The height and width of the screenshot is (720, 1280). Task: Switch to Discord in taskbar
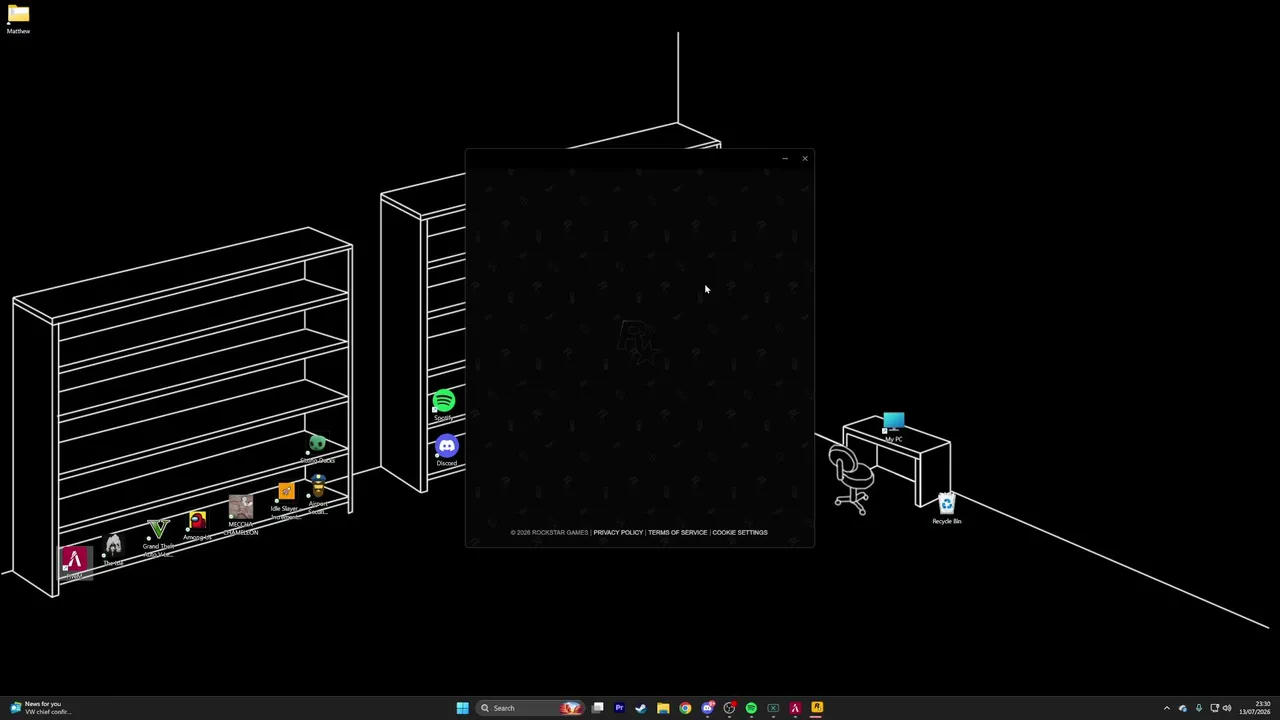707,708
